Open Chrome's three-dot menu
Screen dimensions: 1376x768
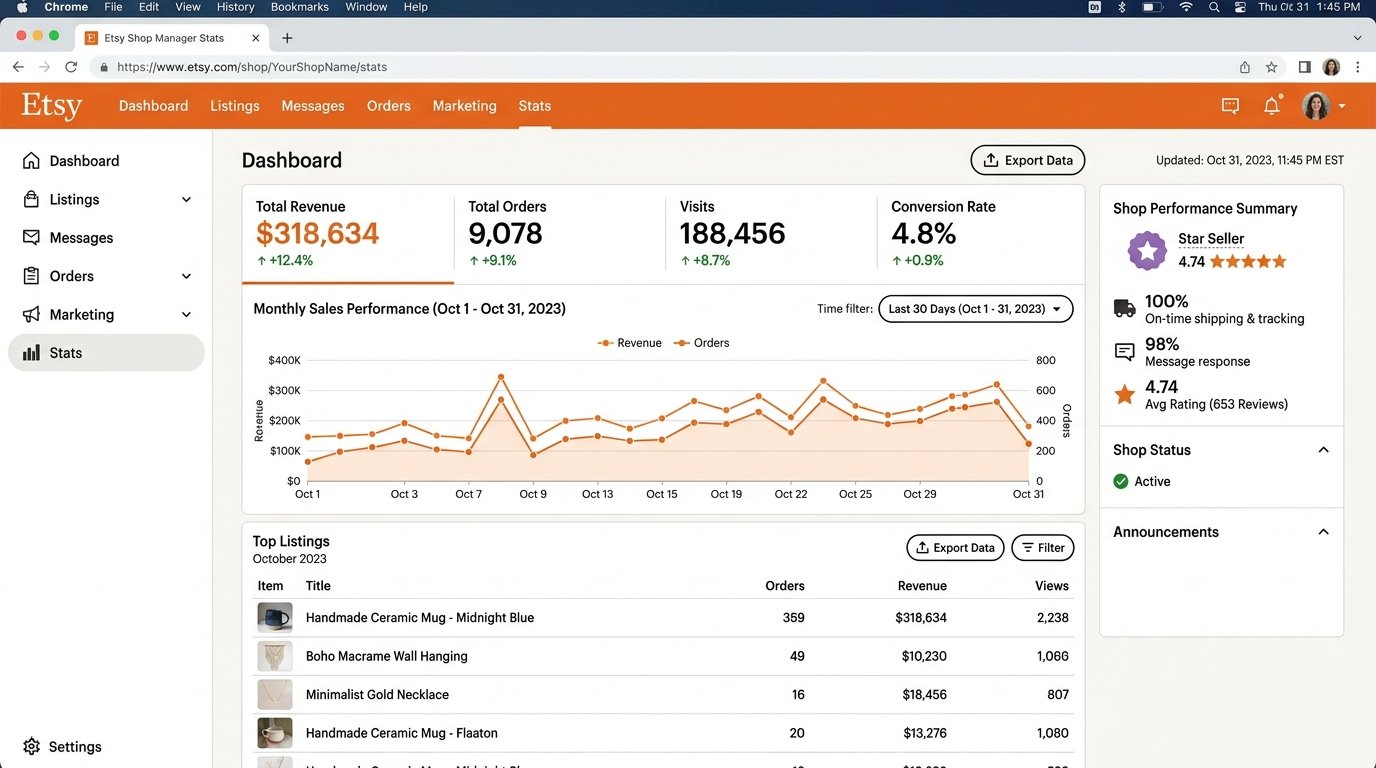(1358, 67)
